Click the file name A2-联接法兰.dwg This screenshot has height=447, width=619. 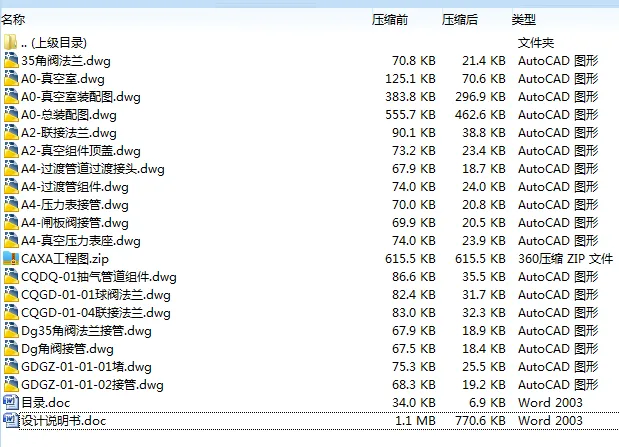click(x=69, y=133)
